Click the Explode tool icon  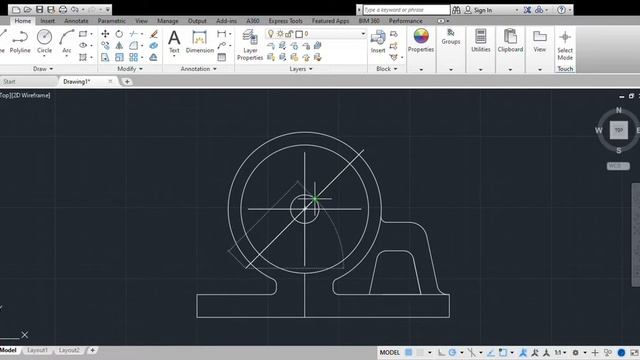pyautogui.click(x=154, y=46)
